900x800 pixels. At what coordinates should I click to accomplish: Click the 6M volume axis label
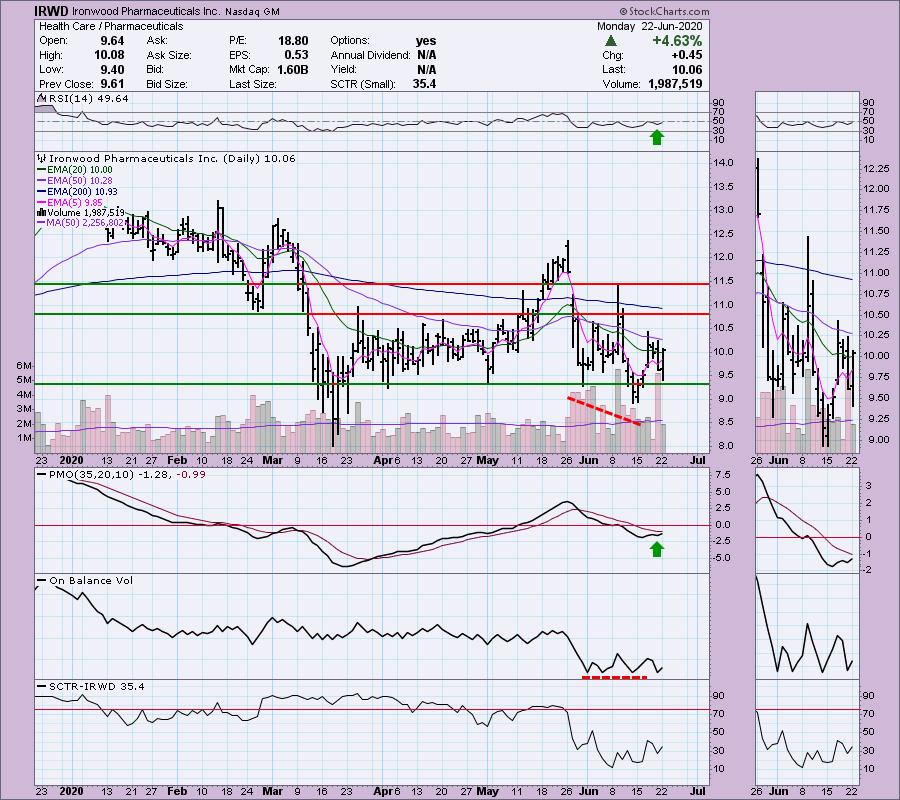[24, 366]
